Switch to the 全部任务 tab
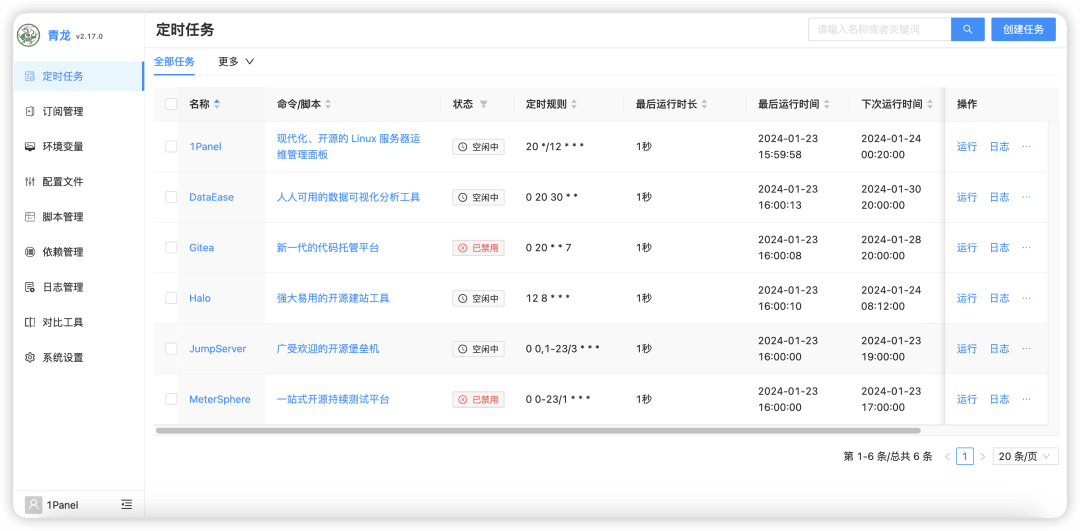The width and height of the screenshot is (1080, 531). click(174, 61)
